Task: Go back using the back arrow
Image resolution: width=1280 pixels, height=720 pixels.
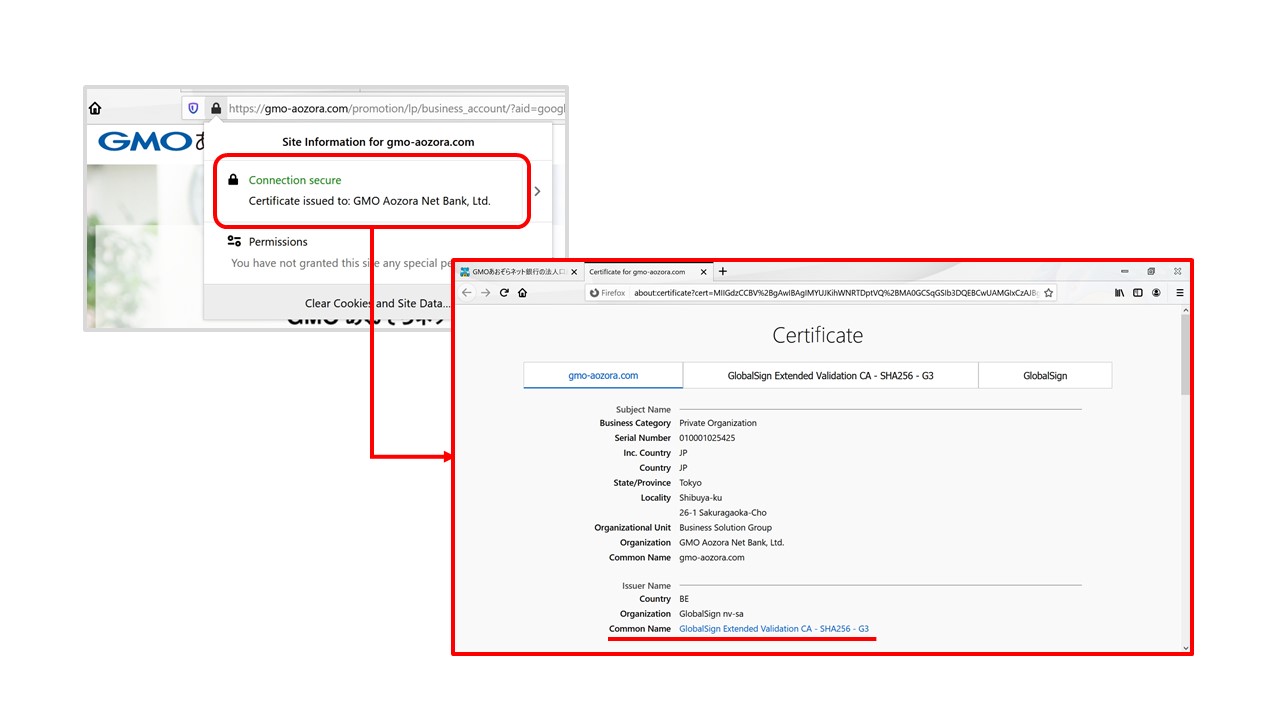Action: click(467, 293)
